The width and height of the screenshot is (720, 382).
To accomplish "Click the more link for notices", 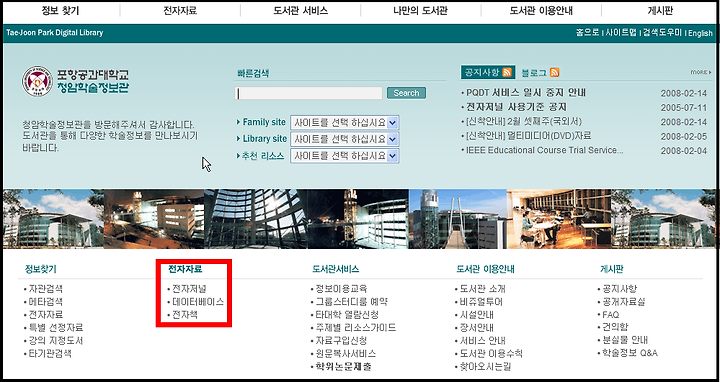I will [x=701, y=72].
